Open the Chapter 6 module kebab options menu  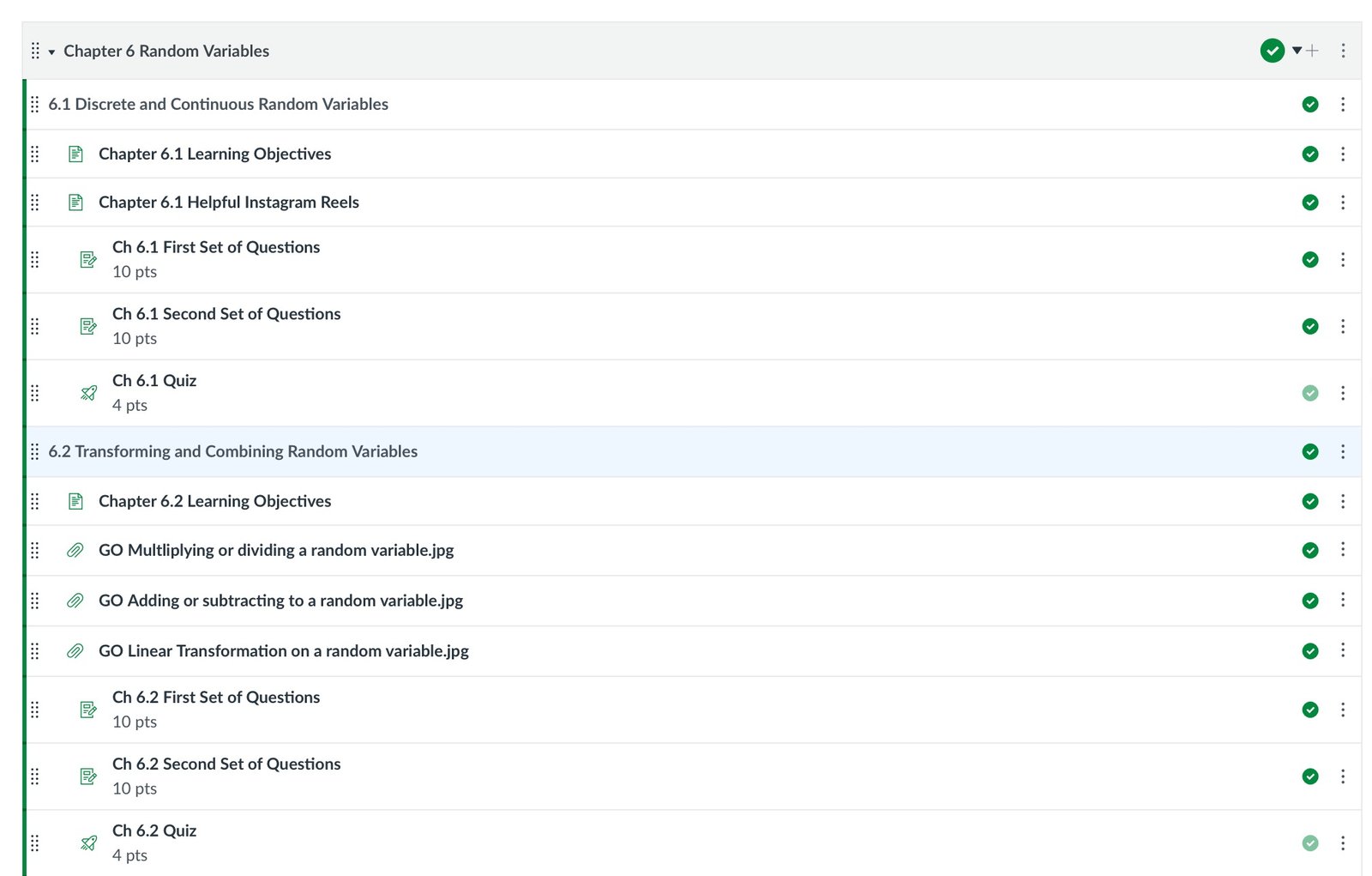(x=1343, y=51)
